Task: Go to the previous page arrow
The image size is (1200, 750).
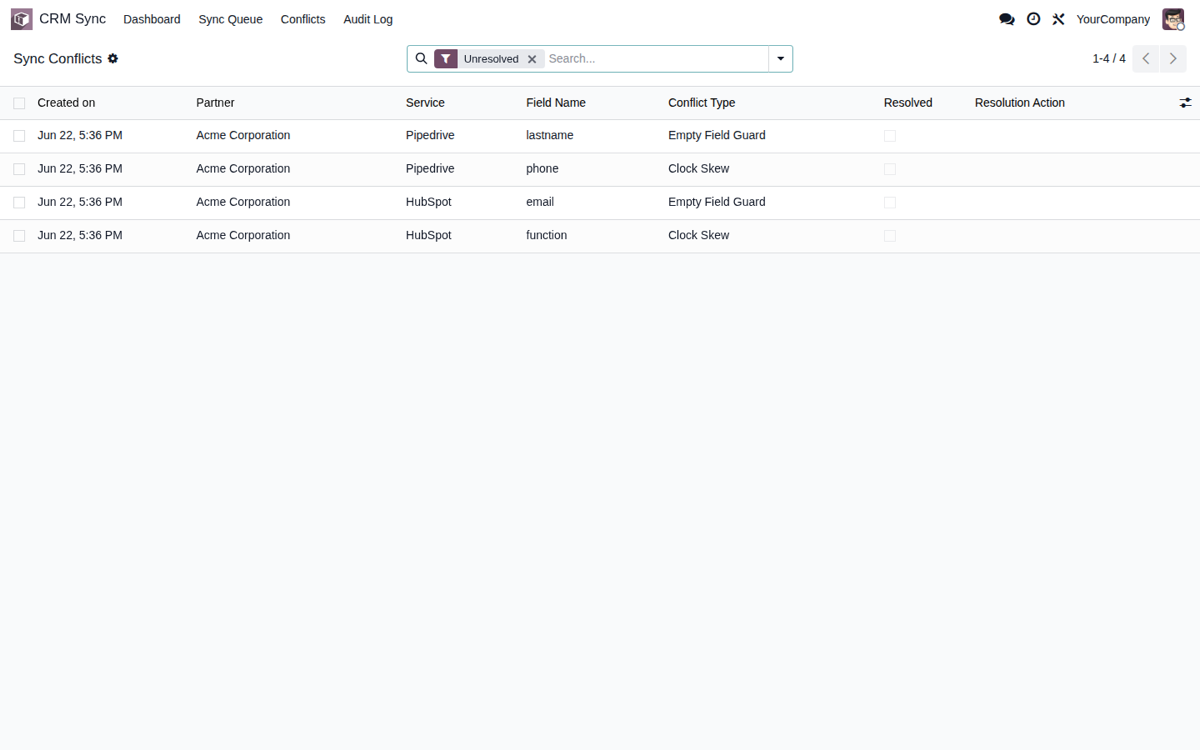Action: point(1146,59)
